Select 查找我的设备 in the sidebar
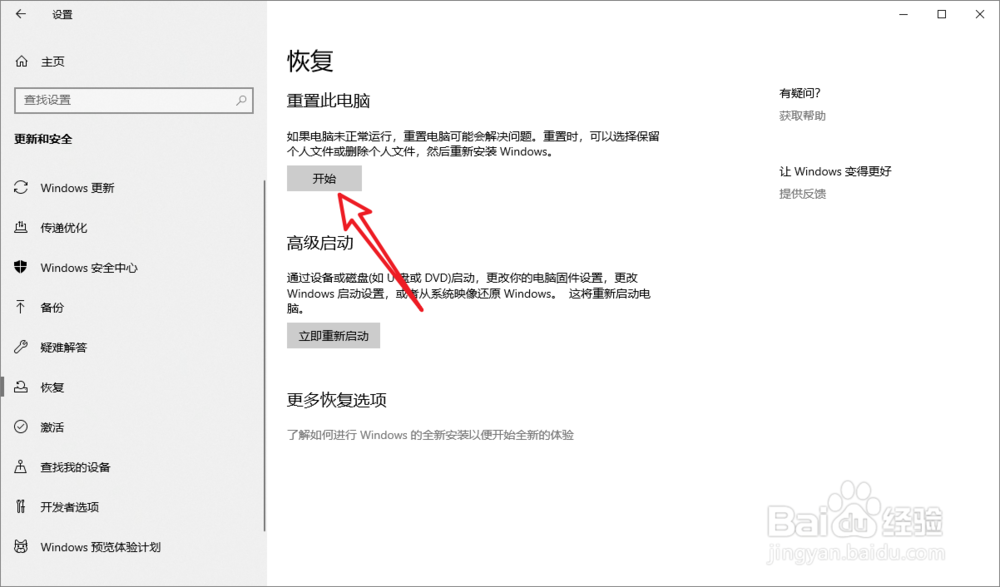 (75, 467)
